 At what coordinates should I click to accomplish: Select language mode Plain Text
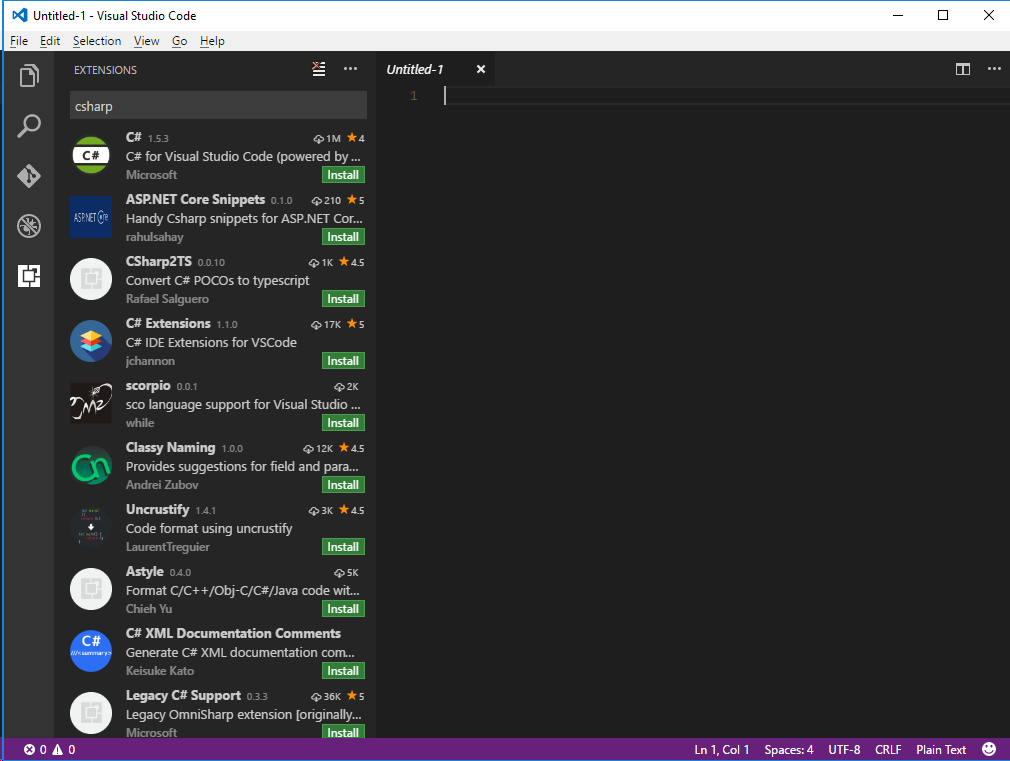pos(941,749)
